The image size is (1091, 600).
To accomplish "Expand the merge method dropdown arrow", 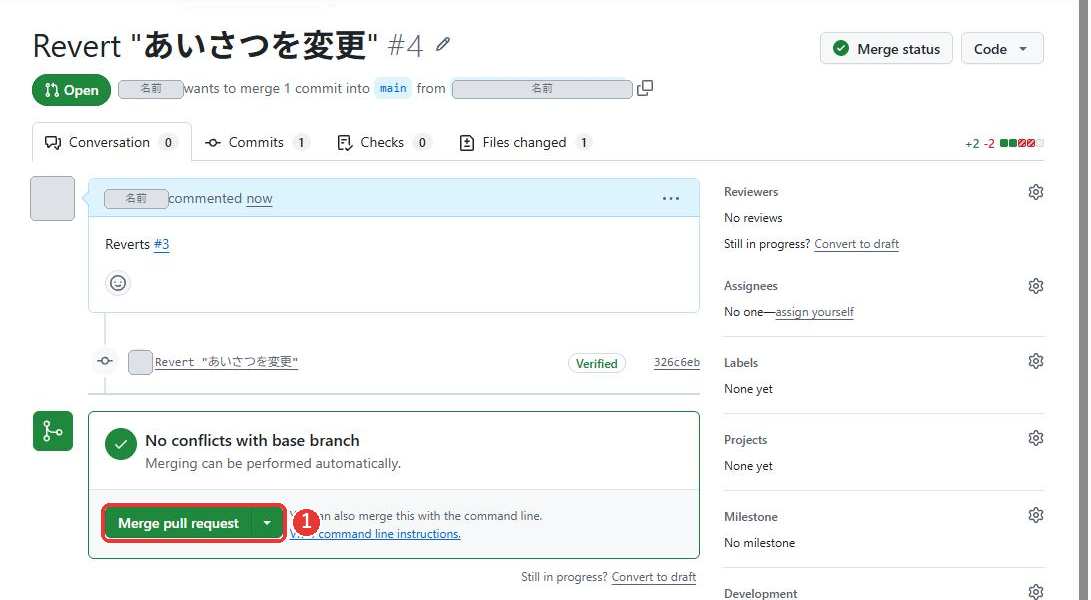I will pos(267,523).
